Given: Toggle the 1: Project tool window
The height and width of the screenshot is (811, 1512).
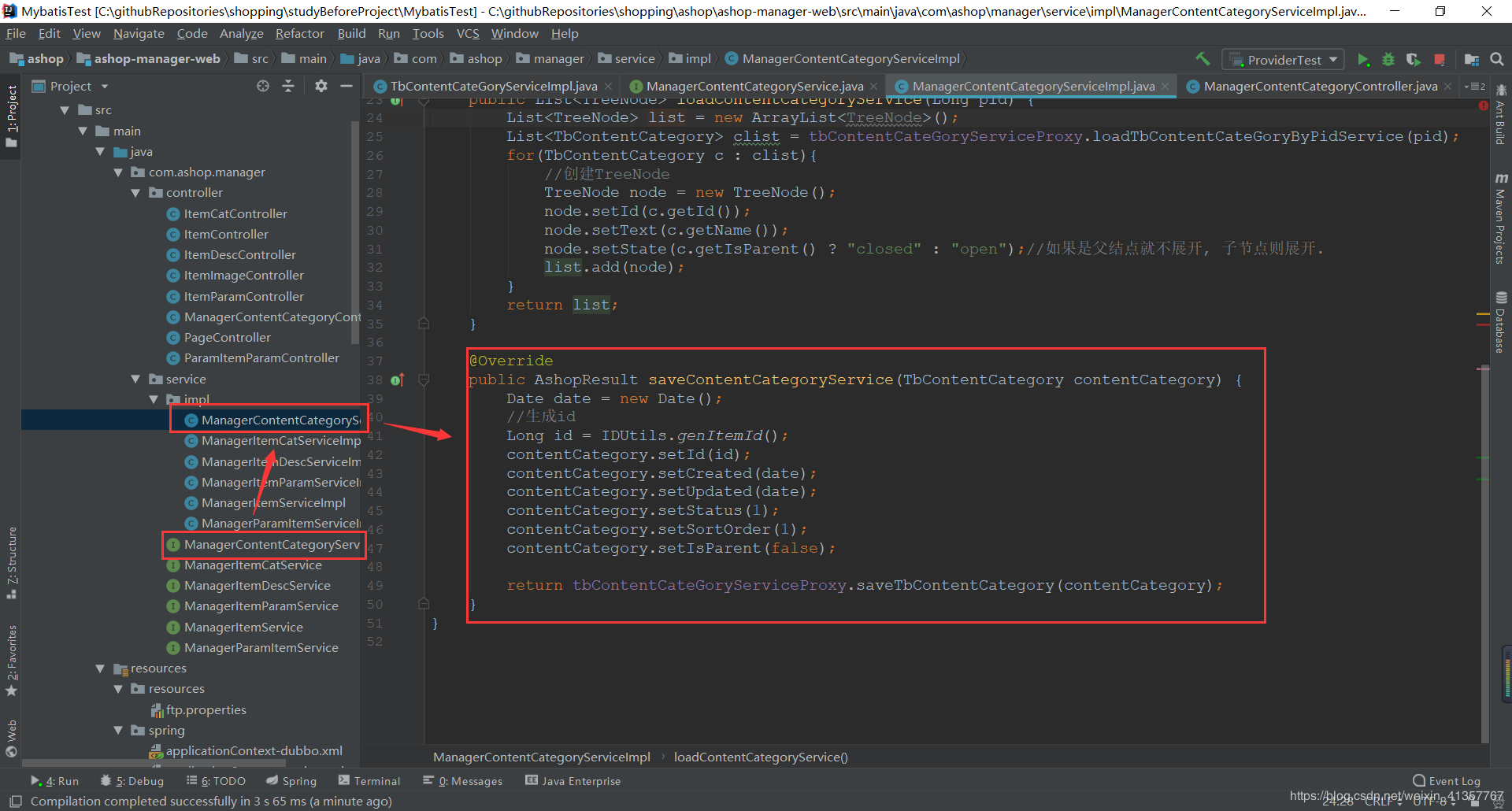Looking at the screenshot, I should click(11, 117).
